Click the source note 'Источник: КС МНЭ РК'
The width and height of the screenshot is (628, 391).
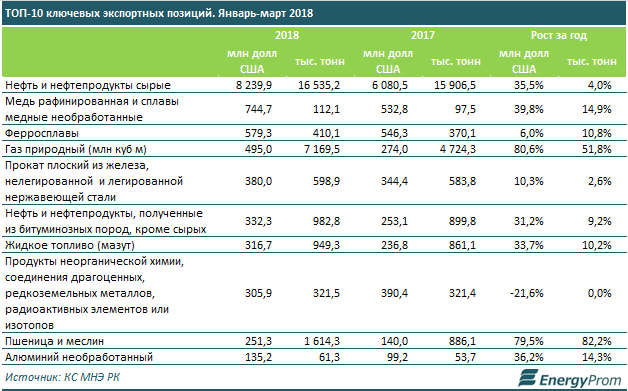62,377
